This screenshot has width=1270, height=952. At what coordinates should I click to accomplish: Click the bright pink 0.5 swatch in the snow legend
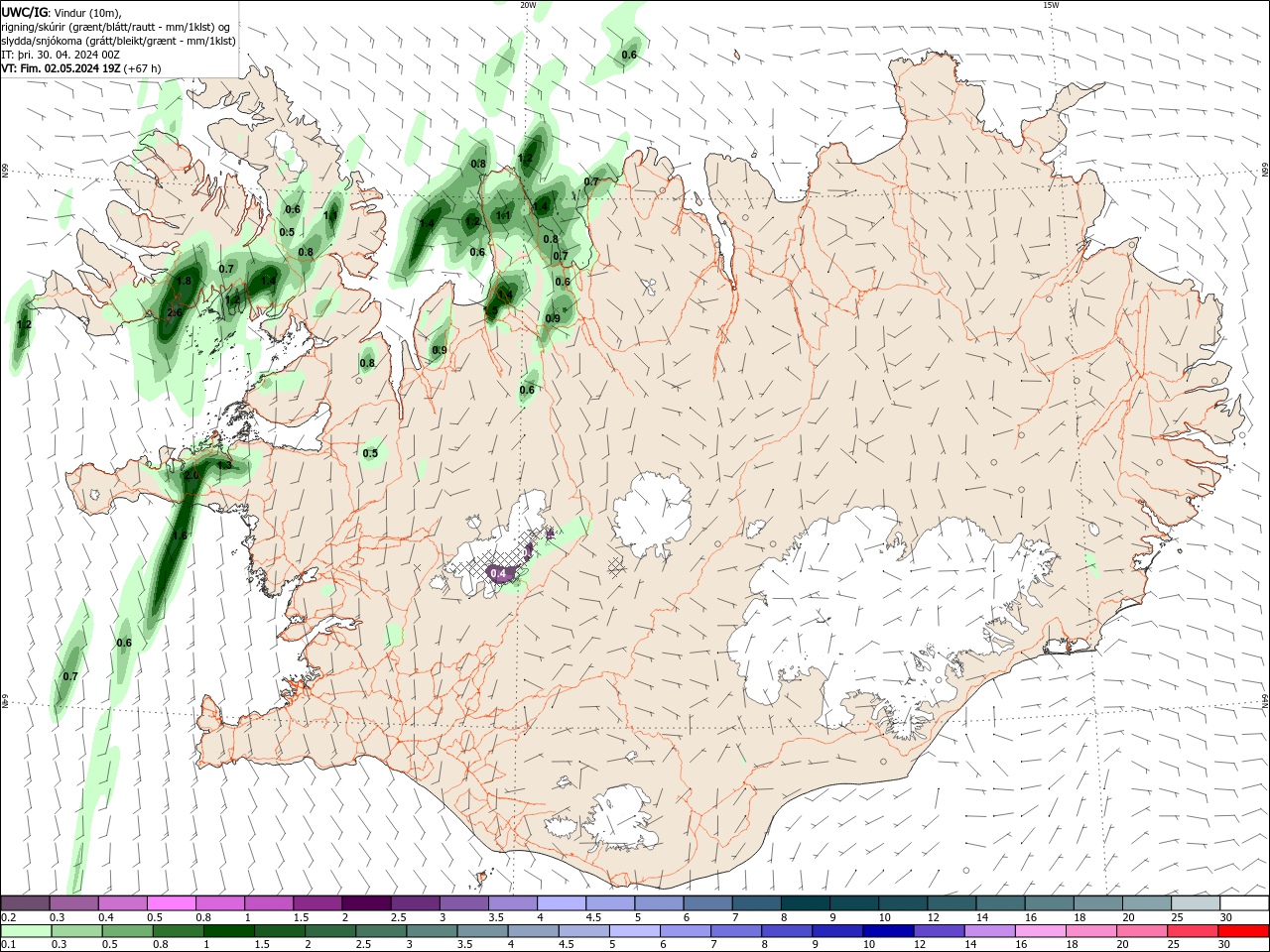click(x=172, y=903)
